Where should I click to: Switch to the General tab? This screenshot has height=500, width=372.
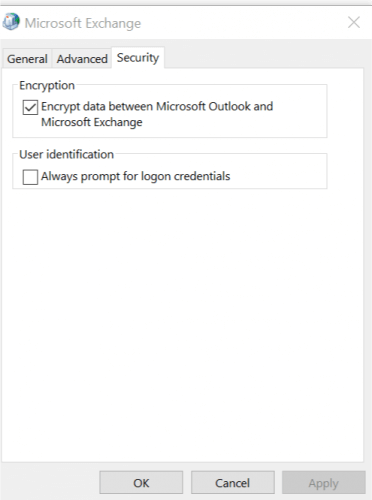click(x=27, y=59)
